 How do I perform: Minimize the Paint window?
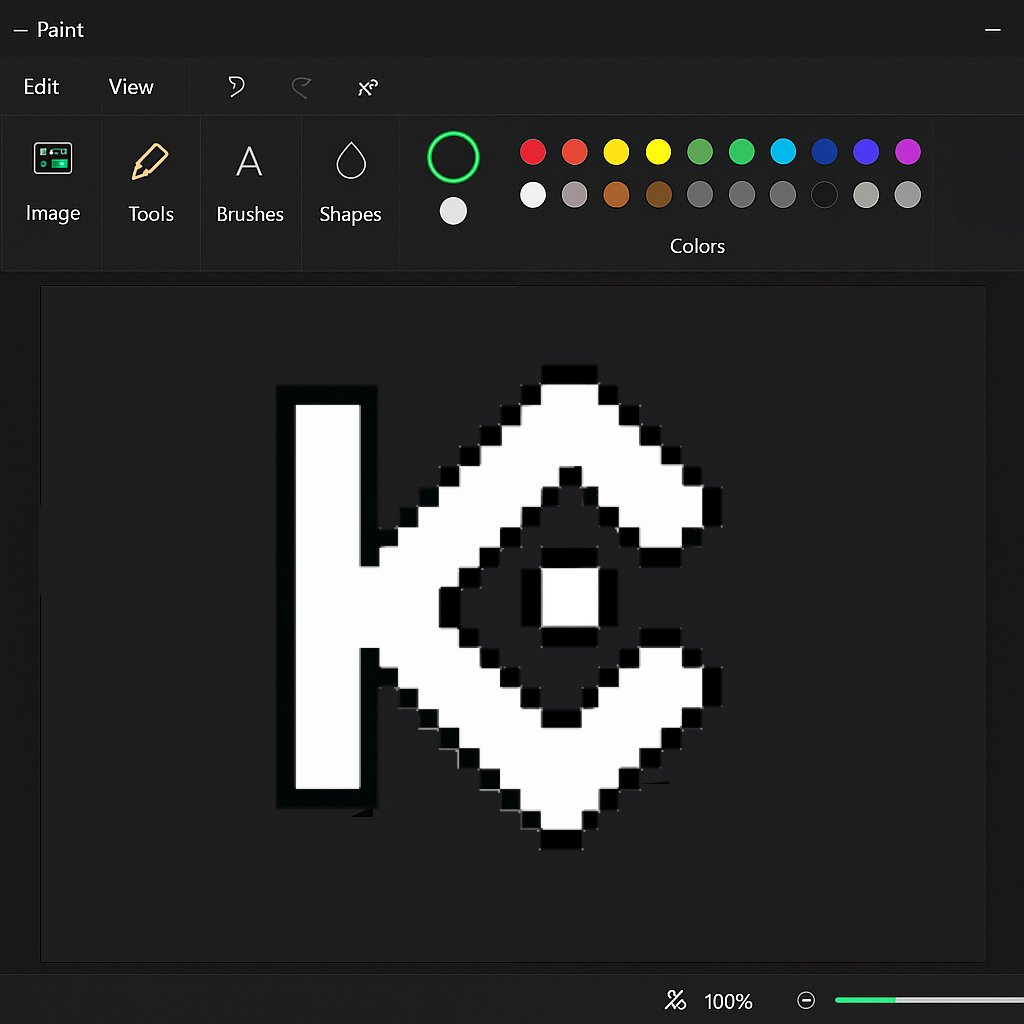993,30
